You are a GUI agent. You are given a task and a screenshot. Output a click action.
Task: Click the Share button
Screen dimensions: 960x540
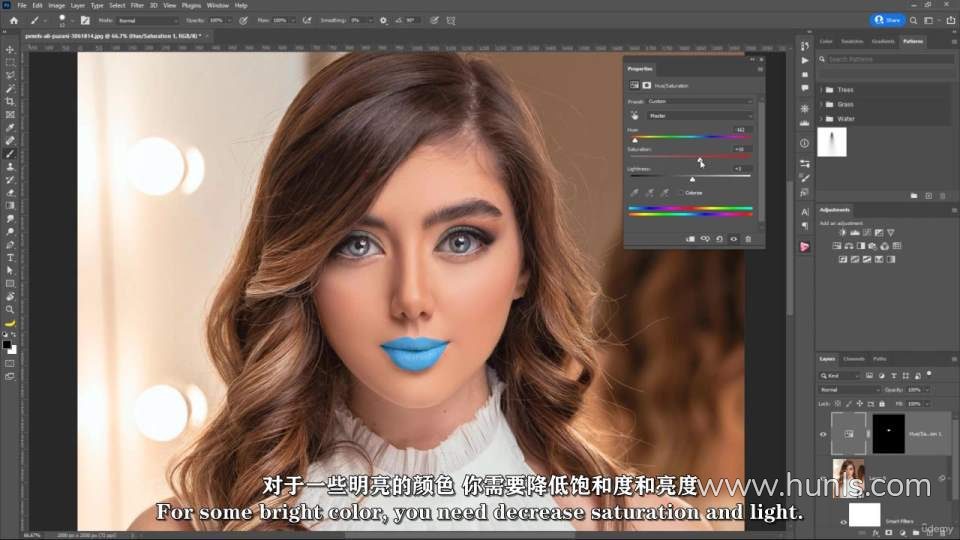pyautogui.click(x=888, y=20)
